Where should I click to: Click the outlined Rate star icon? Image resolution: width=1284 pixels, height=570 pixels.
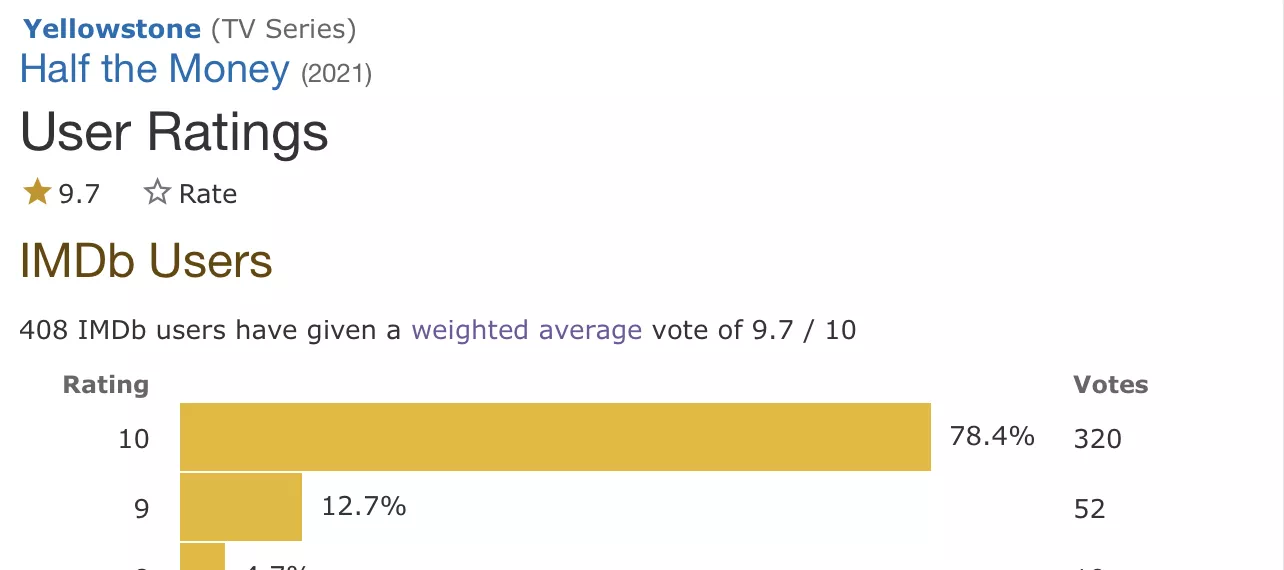point(157,192)
